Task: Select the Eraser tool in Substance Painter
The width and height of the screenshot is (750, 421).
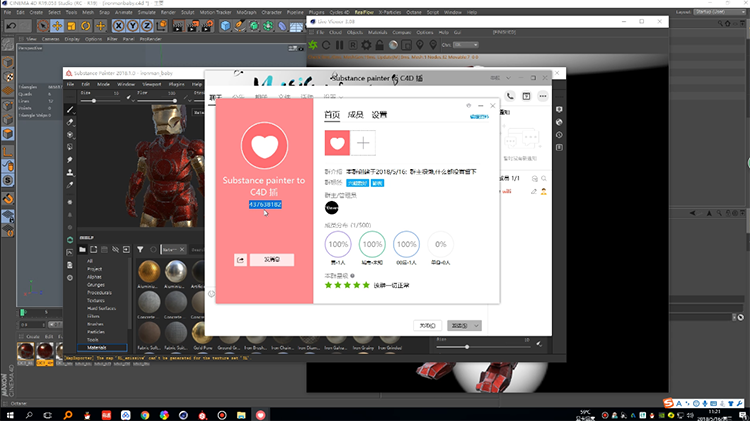Action: coord(70,122)
